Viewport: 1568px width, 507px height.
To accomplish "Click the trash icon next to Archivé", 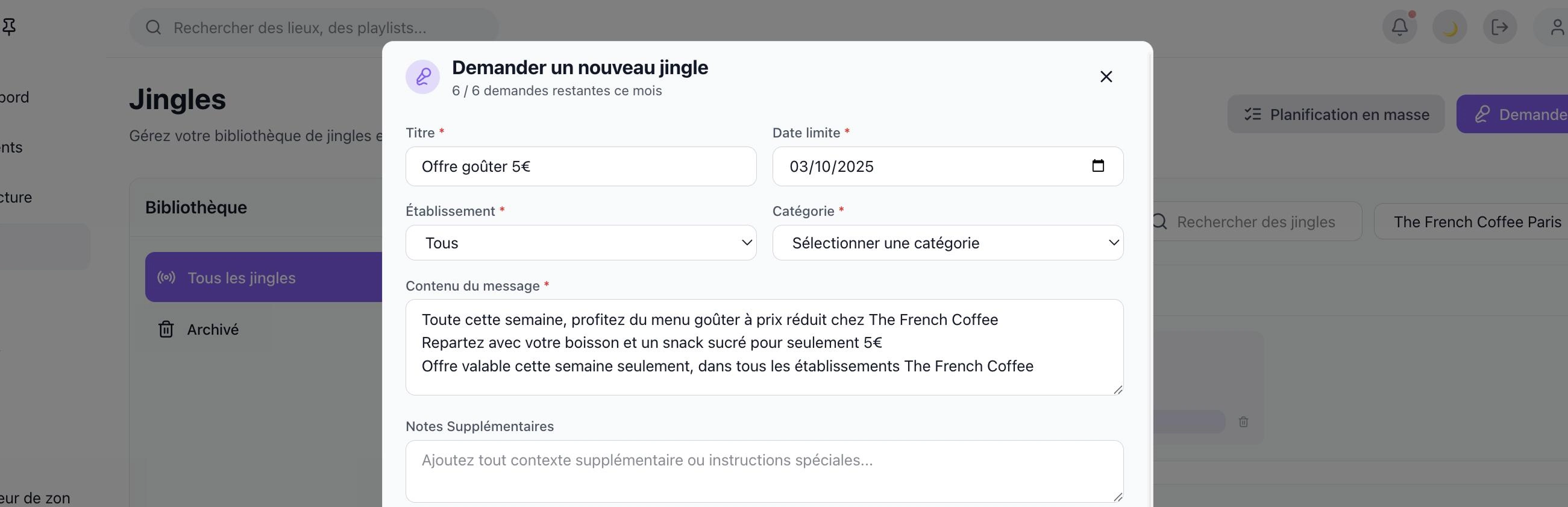I will 166,329.
